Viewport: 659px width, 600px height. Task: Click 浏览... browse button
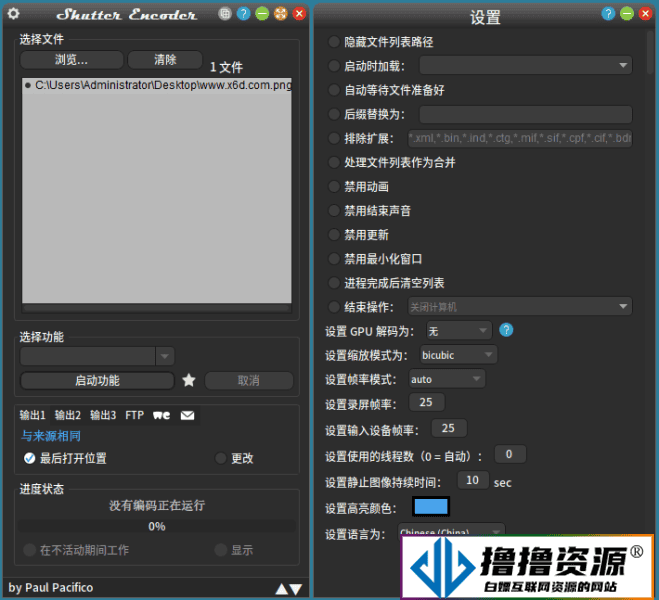[x=71, y=60]
